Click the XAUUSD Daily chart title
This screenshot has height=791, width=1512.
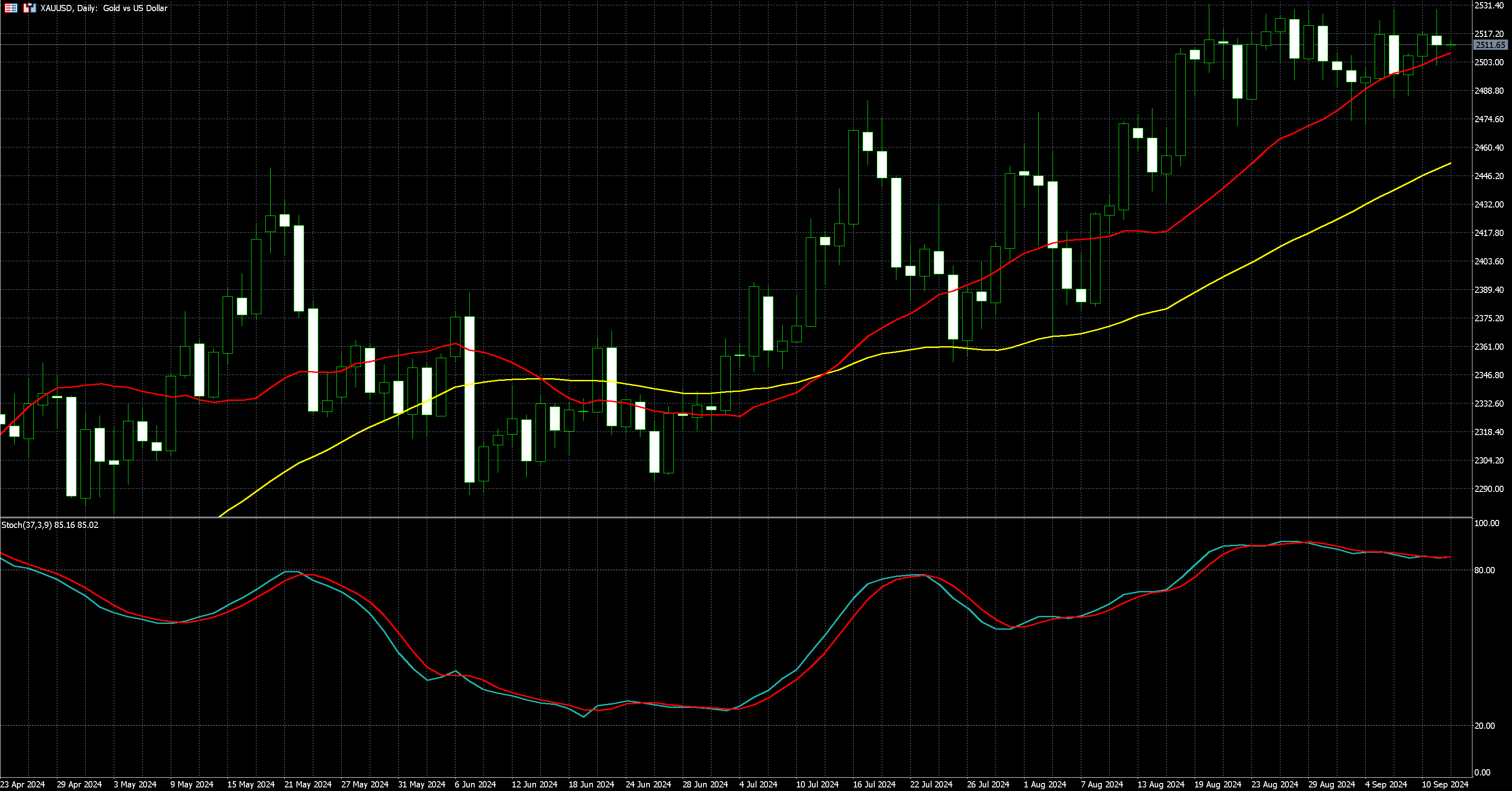(104, 8)
